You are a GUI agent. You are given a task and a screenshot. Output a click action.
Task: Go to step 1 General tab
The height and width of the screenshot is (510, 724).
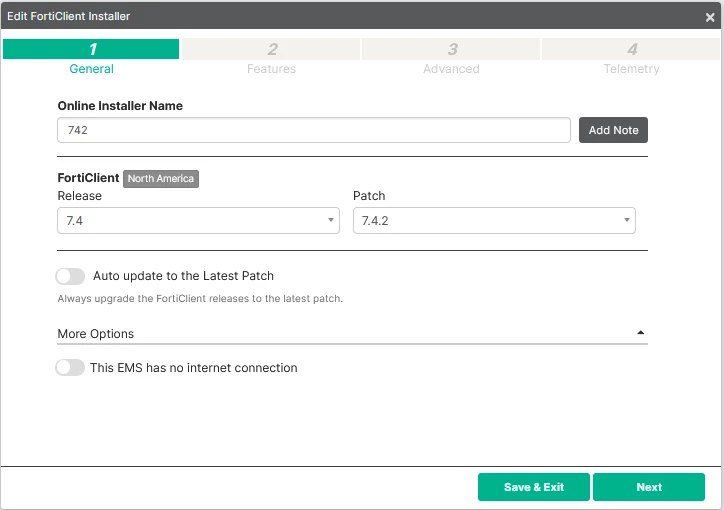coord(91,57)
